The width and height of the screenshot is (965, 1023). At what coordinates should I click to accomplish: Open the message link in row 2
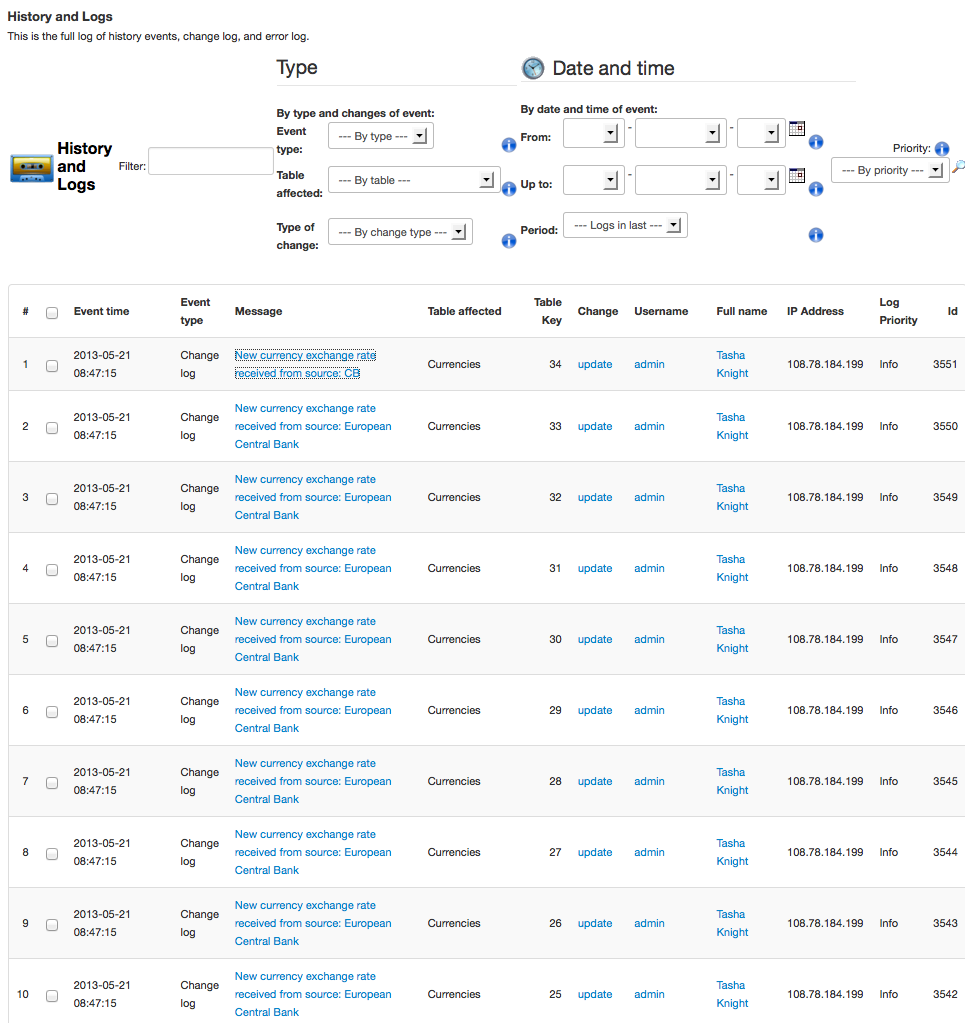[x=313, y=426]
